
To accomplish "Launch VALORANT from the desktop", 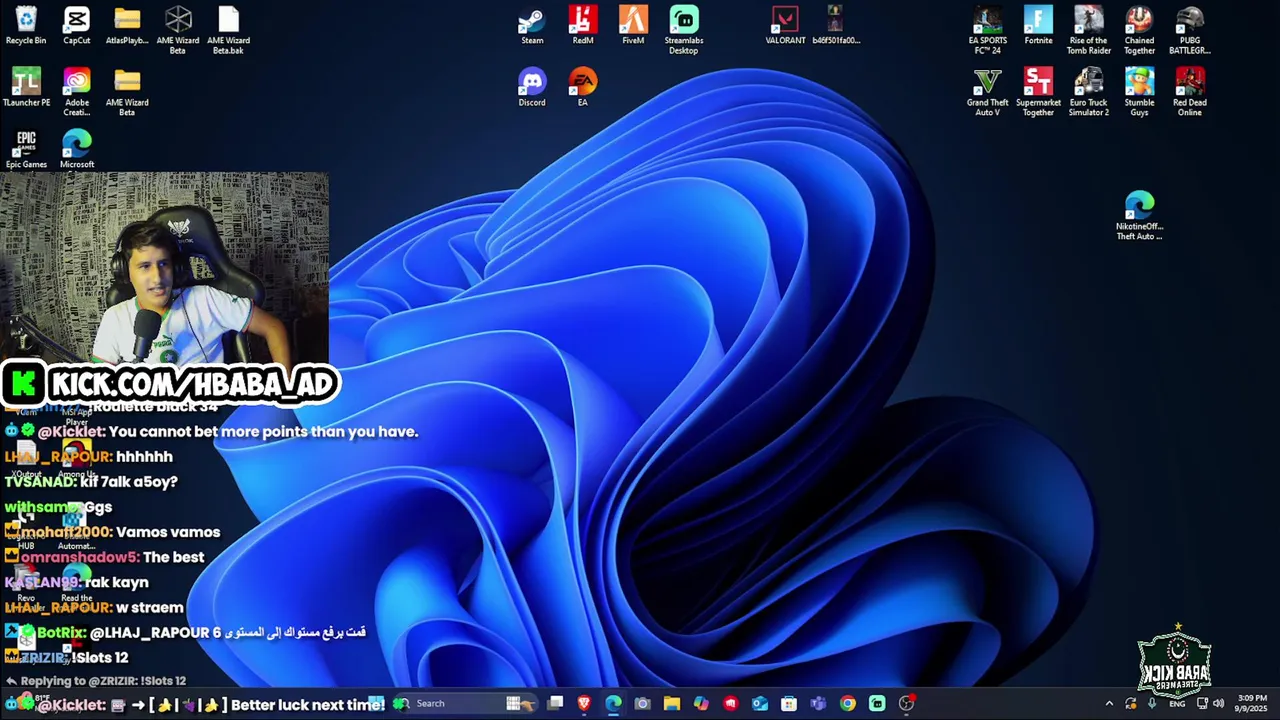I will click(x=785, y=25).
